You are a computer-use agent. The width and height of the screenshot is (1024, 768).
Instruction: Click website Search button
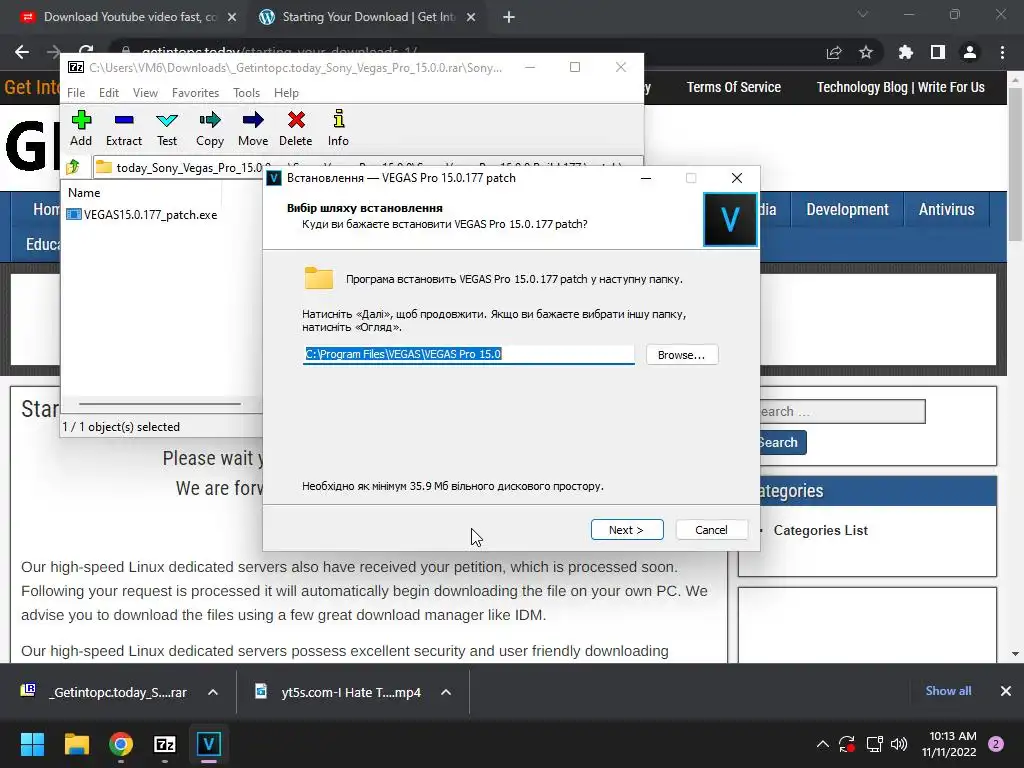782,442
